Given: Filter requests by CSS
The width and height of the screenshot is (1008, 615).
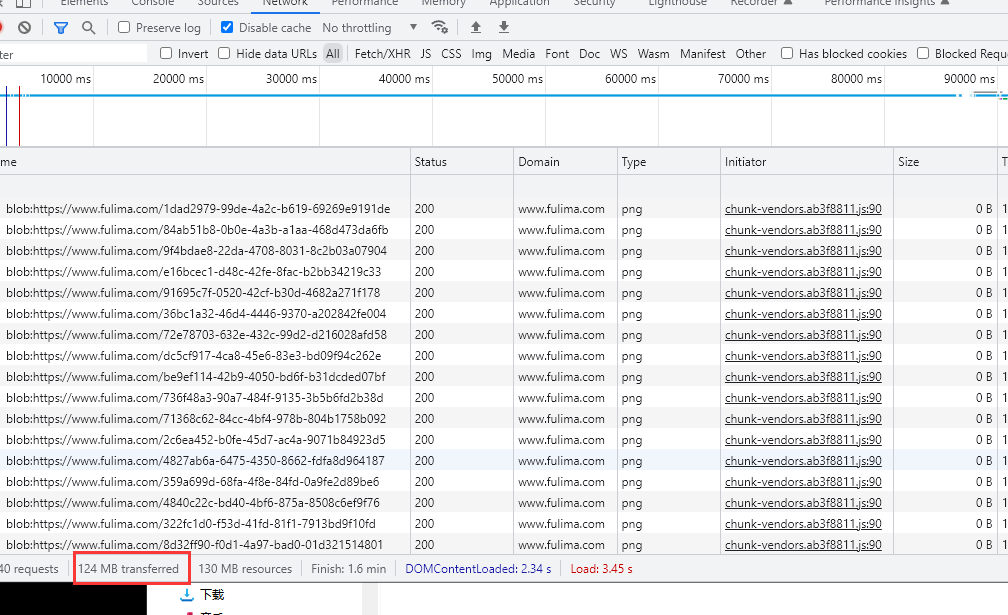Looking at the screenshot, I should point(451,54).
